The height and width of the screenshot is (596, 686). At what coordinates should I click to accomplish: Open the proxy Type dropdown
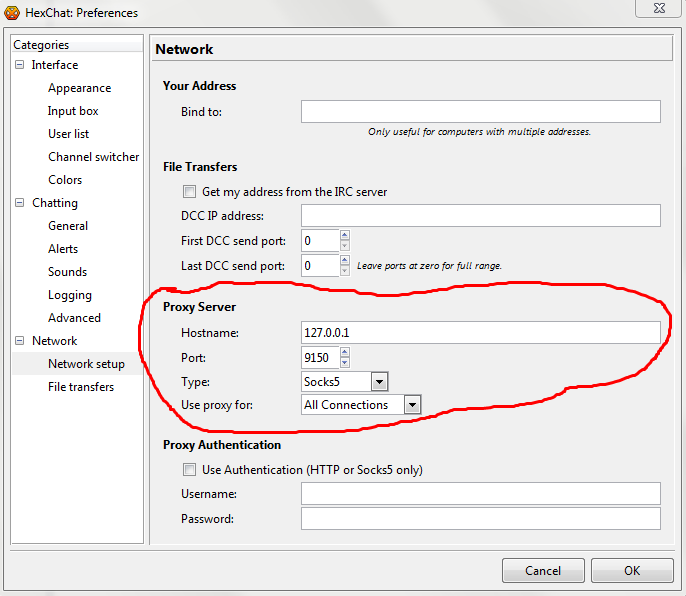(x=379, y=381)
